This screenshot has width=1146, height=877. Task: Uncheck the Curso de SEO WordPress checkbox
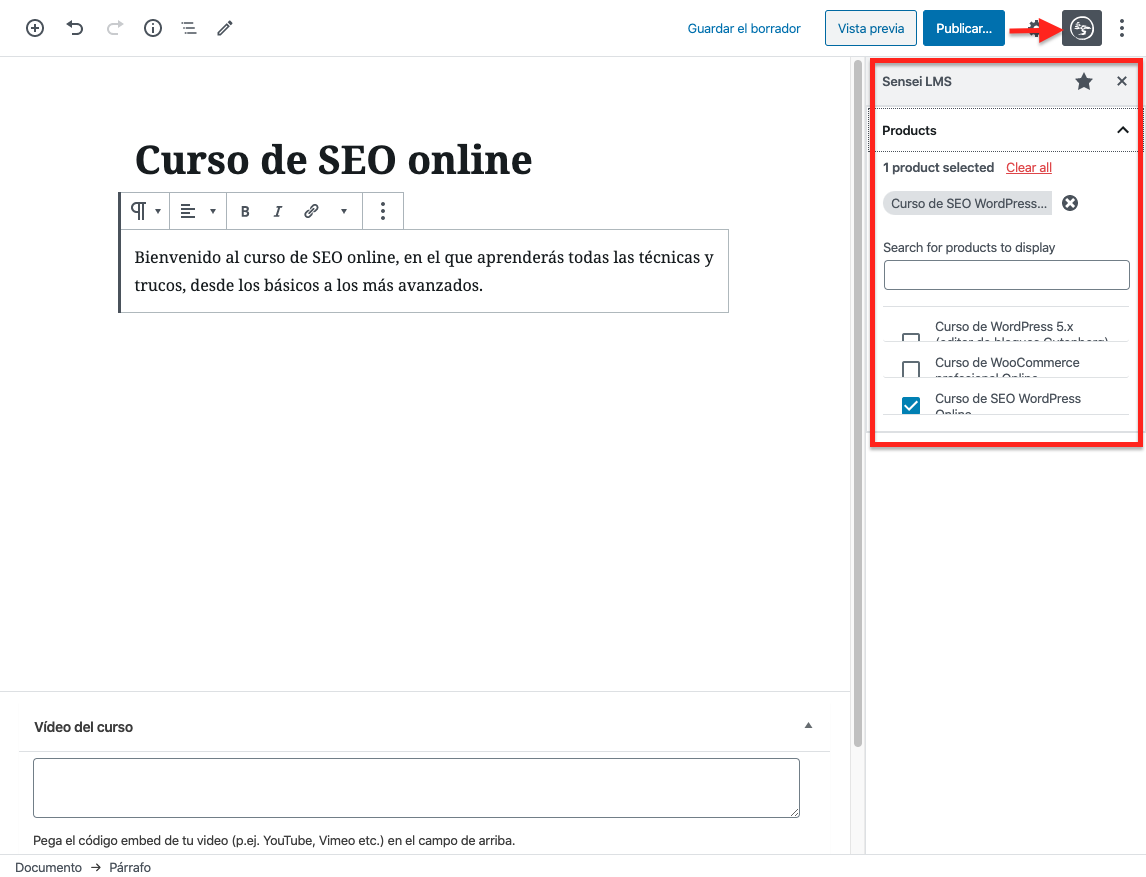[911, 405]
